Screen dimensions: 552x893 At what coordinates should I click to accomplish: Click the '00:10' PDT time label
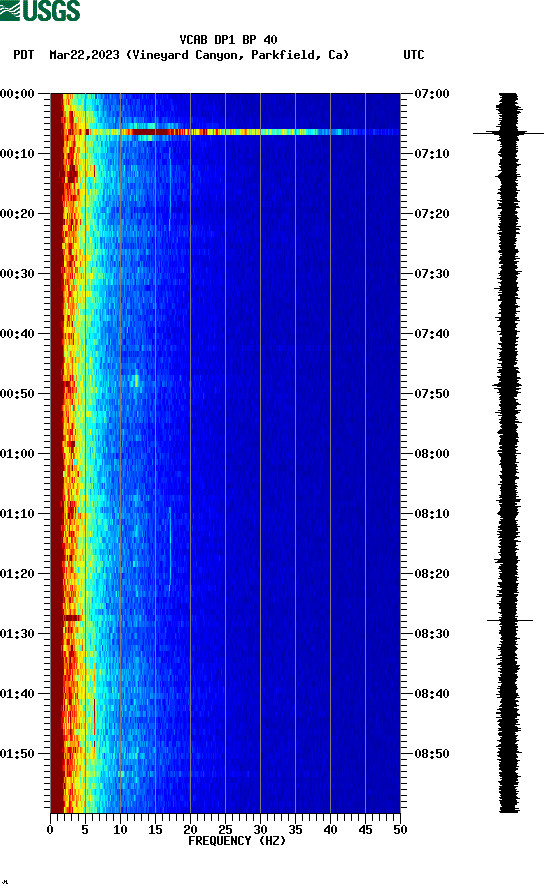(18, 154)
